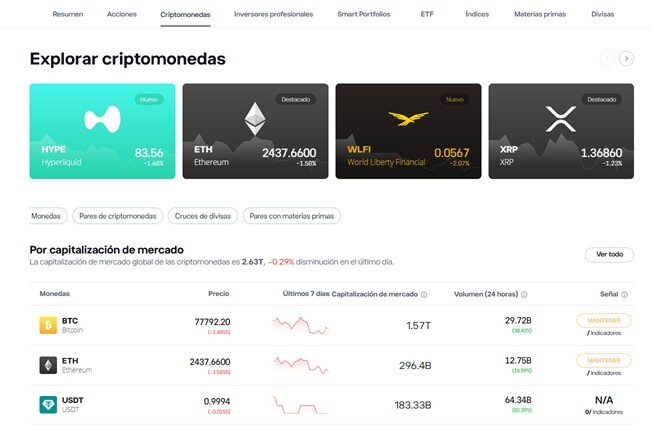Open the ETH Ethereum row name
This screenshot has height=426, width=651.
[x=77, y=365]
